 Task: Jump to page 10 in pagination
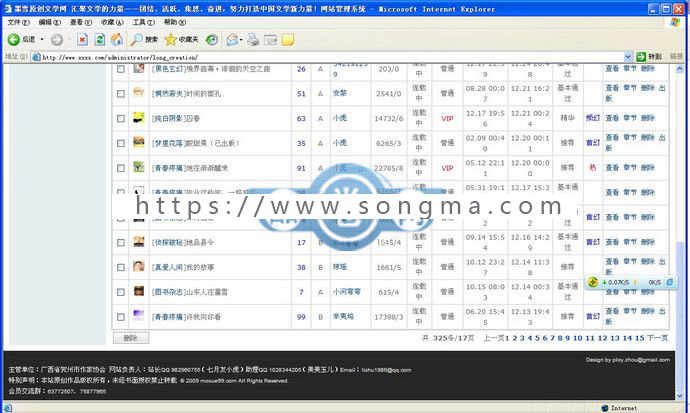(577, 338)
